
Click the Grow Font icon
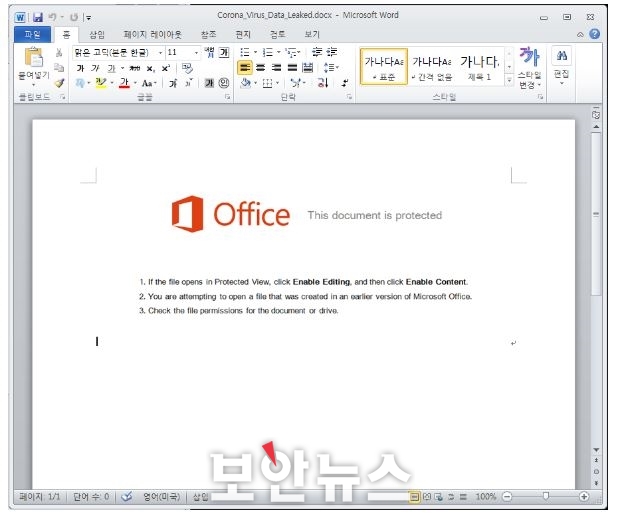pos(173,83)
